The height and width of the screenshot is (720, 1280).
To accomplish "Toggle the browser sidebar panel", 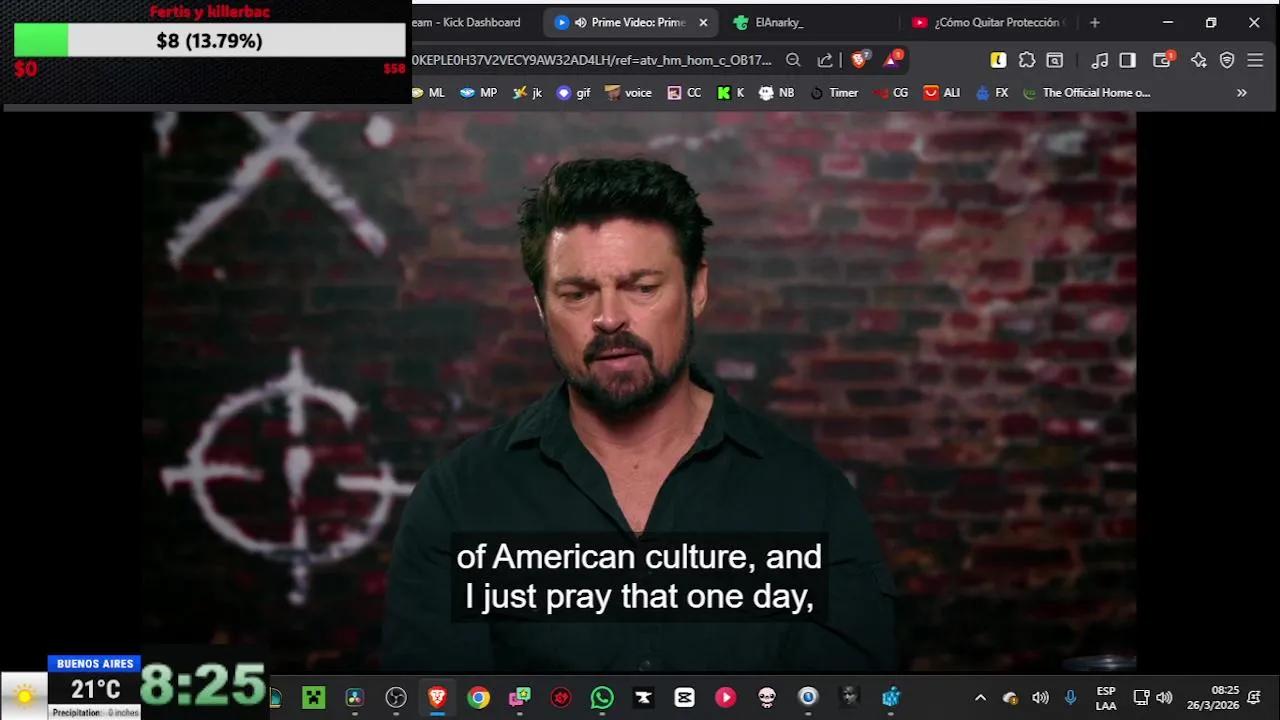I will [x=1128, y=60].
